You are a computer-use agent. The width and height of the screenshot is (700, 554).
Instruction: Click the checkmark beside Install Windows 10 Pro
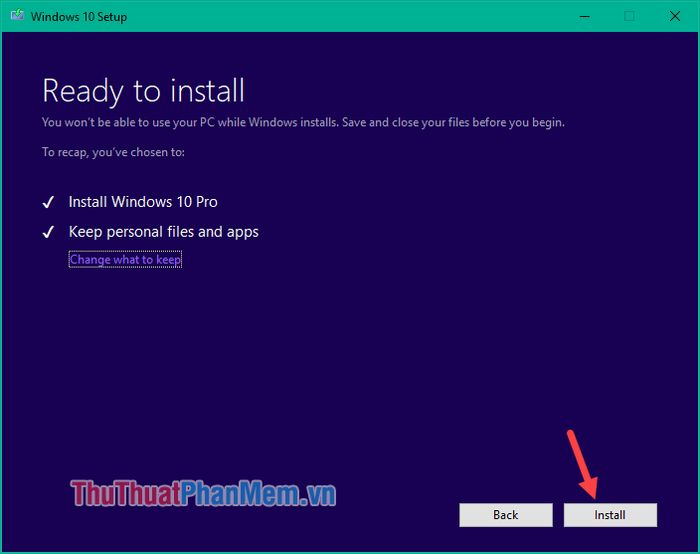(48, 202)
